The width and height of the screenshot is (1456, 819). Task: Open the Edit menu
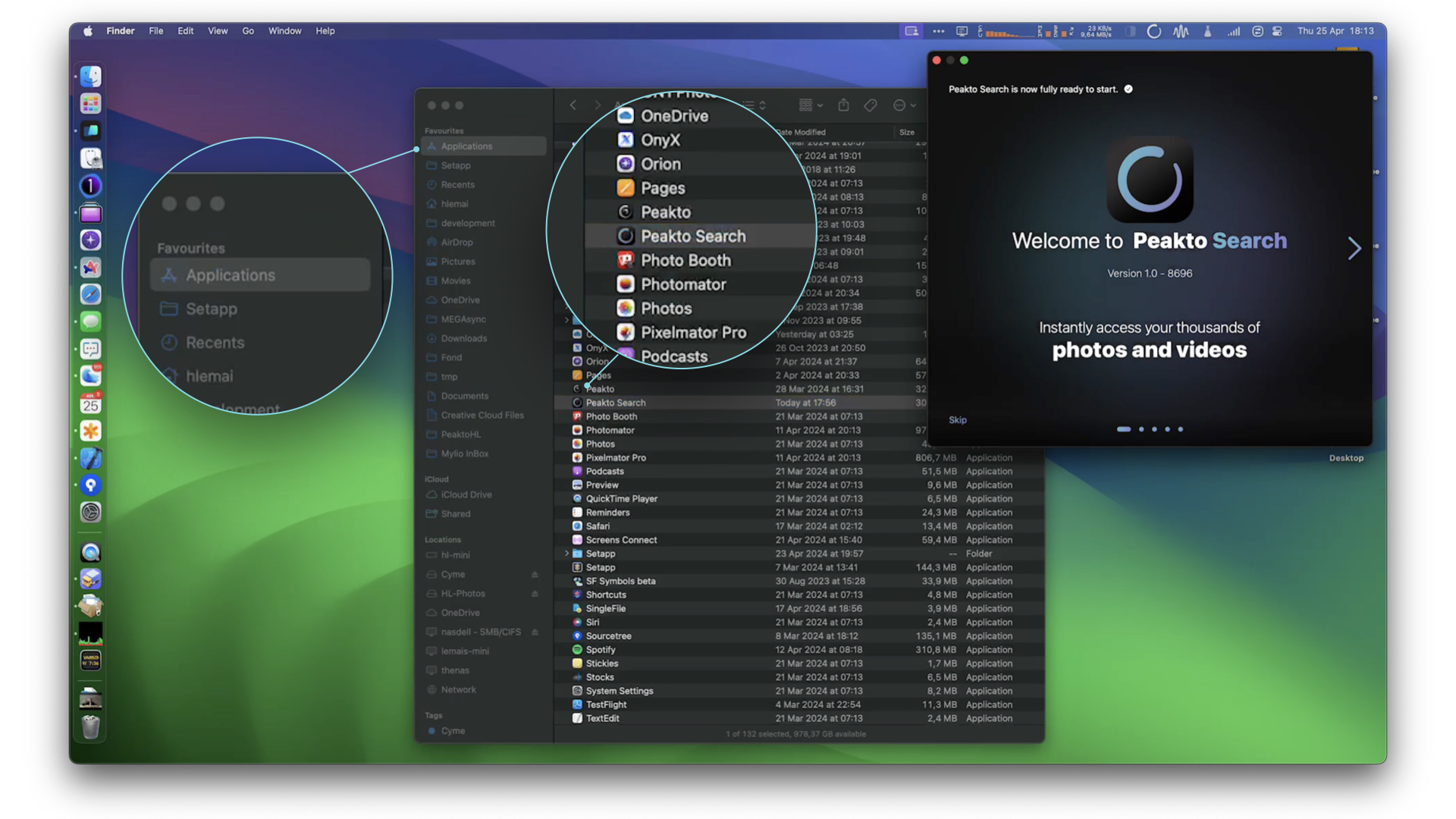coord(185,31)
